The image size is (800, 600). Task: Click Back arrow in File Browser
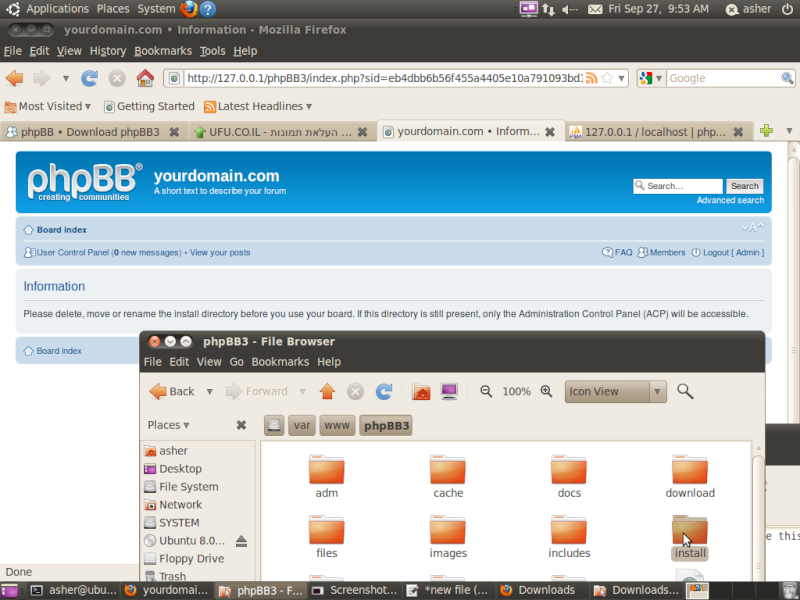tap(172, 391)
